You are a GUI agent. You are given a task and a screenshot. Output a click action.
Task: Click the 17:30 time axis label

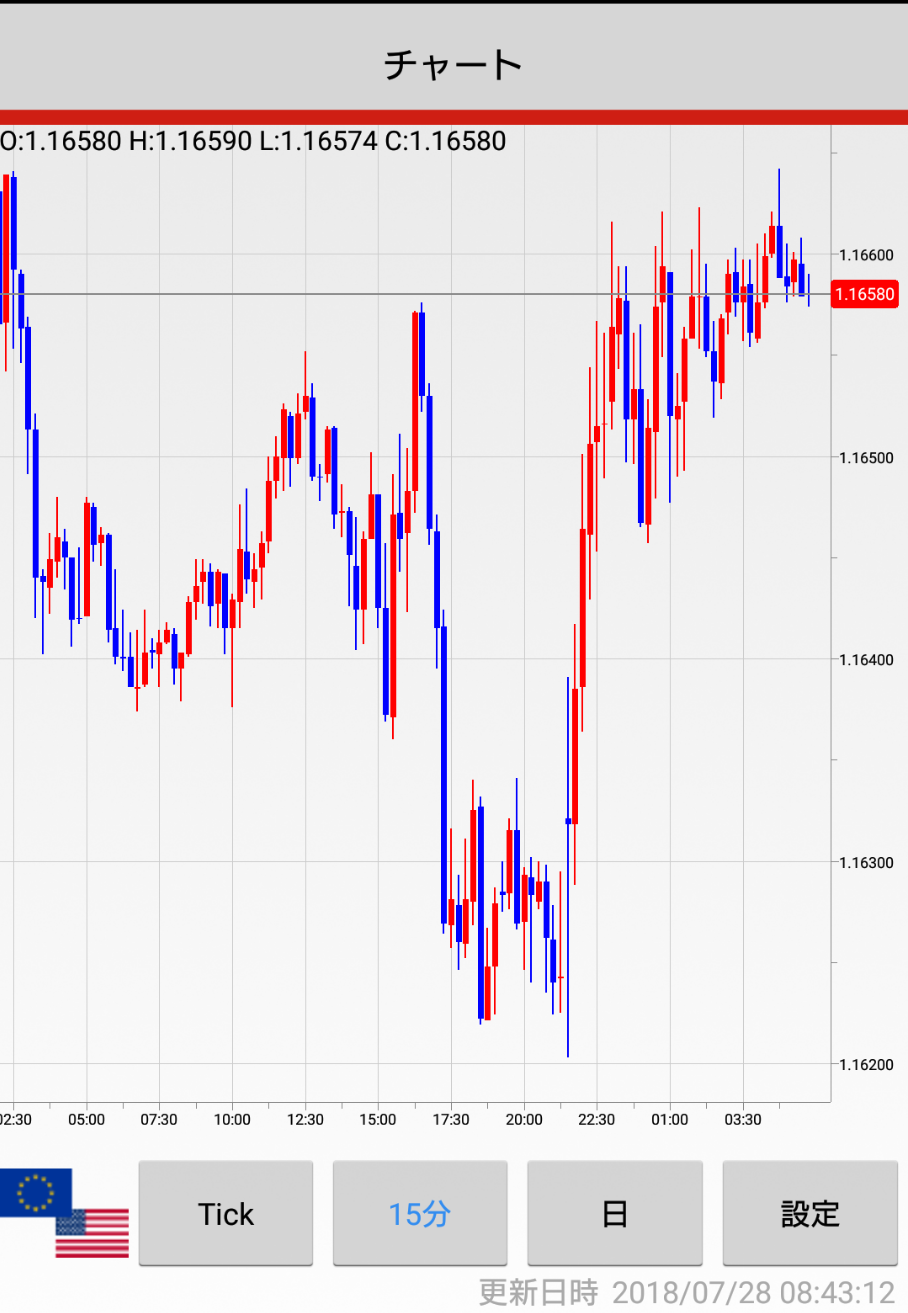tap(451, 1120)
